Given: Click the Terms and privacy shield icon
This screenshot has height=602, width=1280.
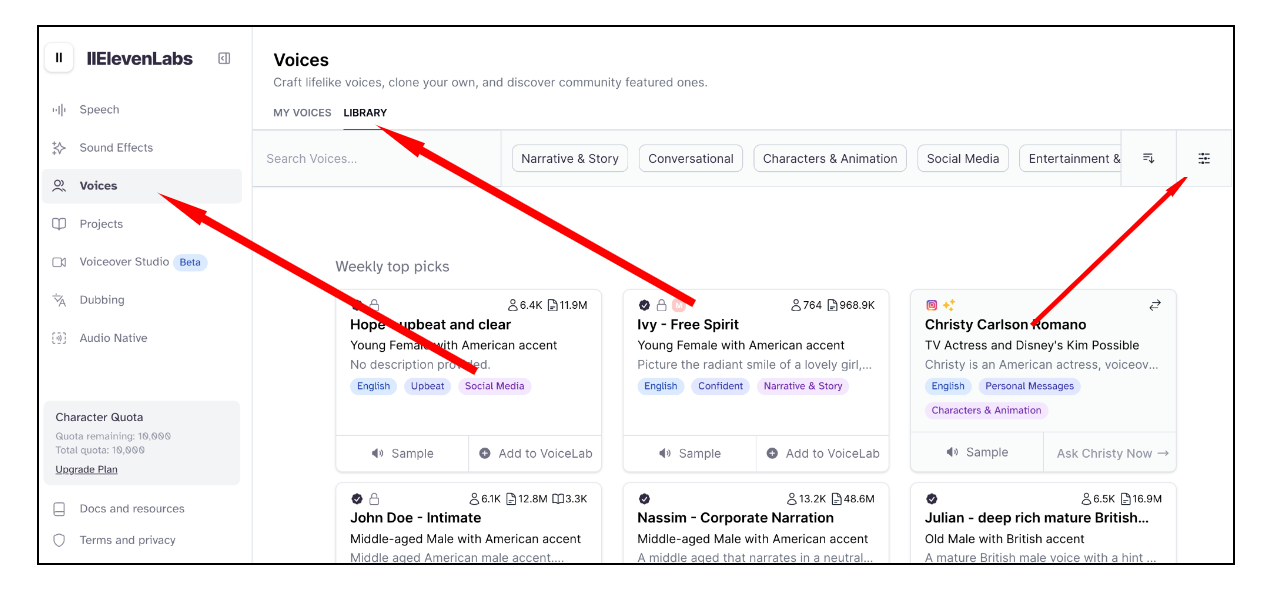Looking at the screenshot, I should [59, 540].
